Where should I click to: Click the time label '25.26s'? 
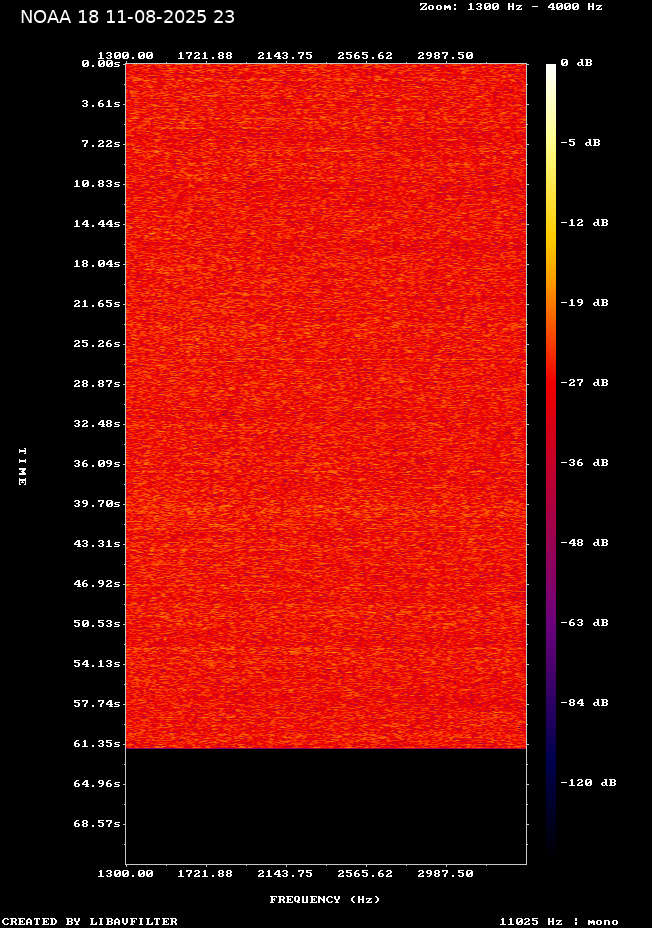tap(97, 344)
